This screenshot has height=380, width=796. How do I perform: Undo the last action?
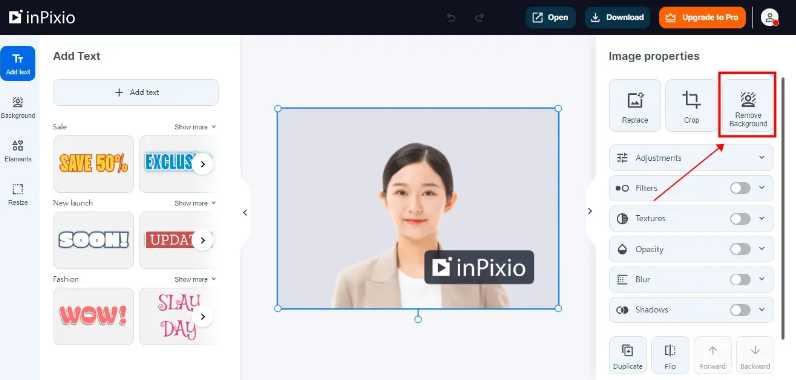[x=451, y=18]
